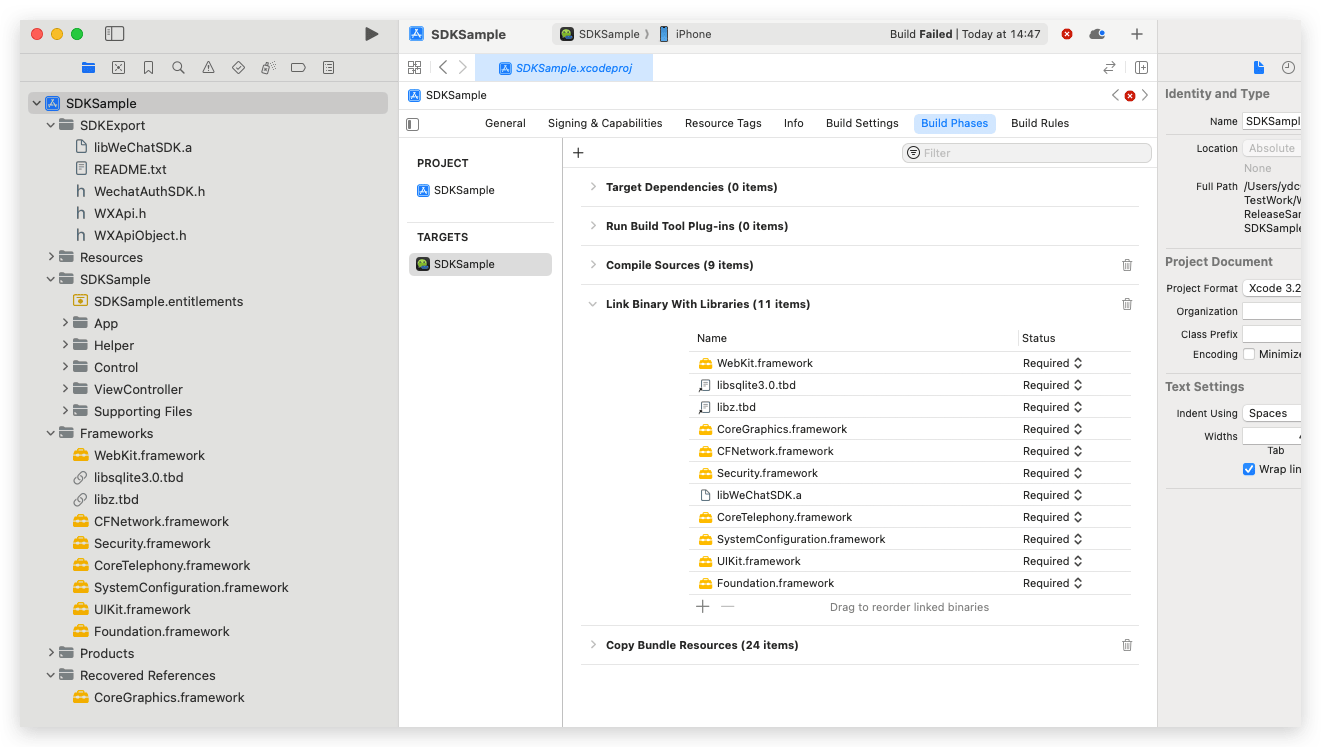The width and height of the screenshot is (1321, 747).
Task: Open the related items grid menu
Action: (414, 67)
